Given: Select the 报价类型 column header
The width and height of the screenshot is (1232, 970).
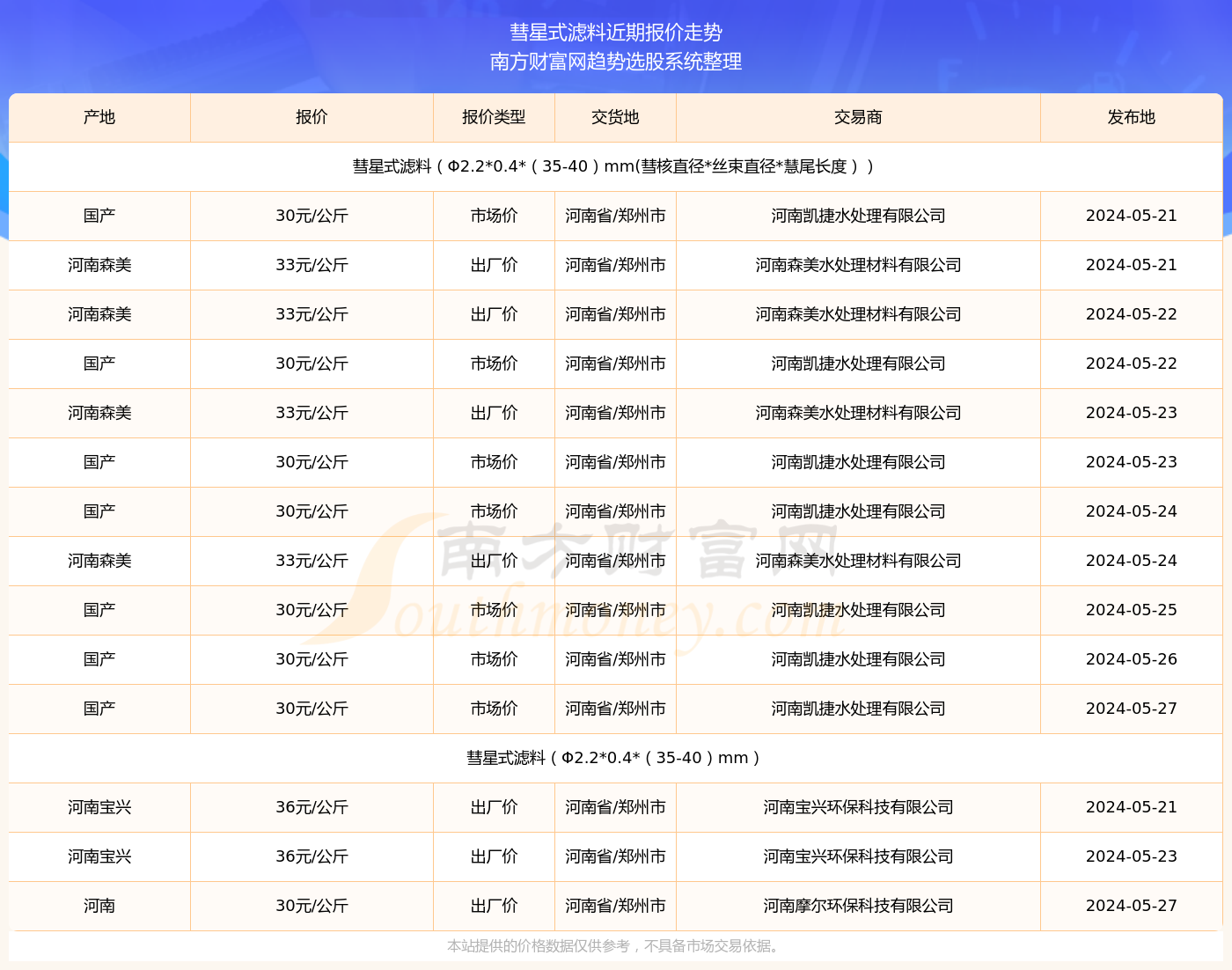Looking at the screenshot, I should (494, 117).
